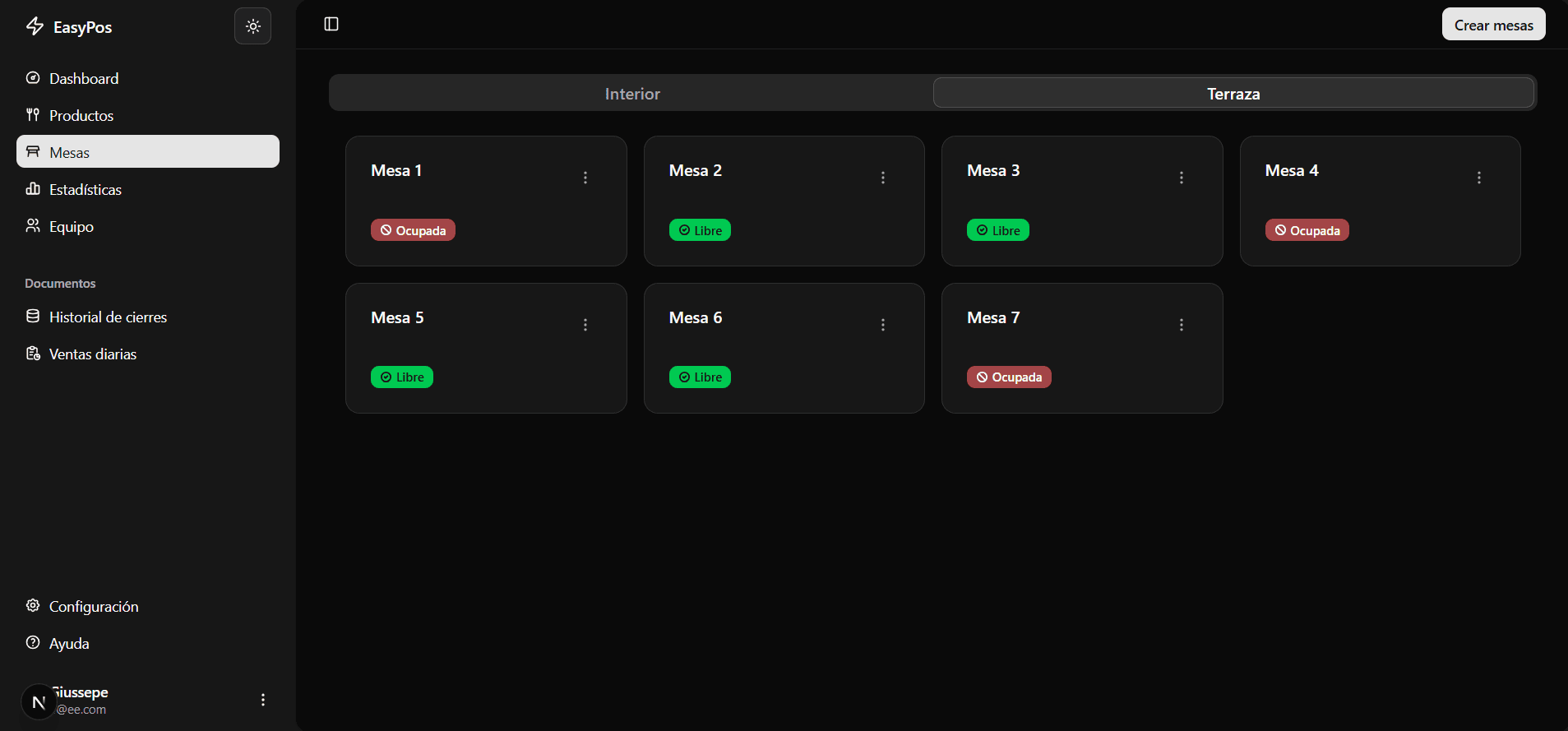This screenshot has width=1568, height=731.
Task: Open the options menu for Mesa 1
Action: click(x=585, y=178)
